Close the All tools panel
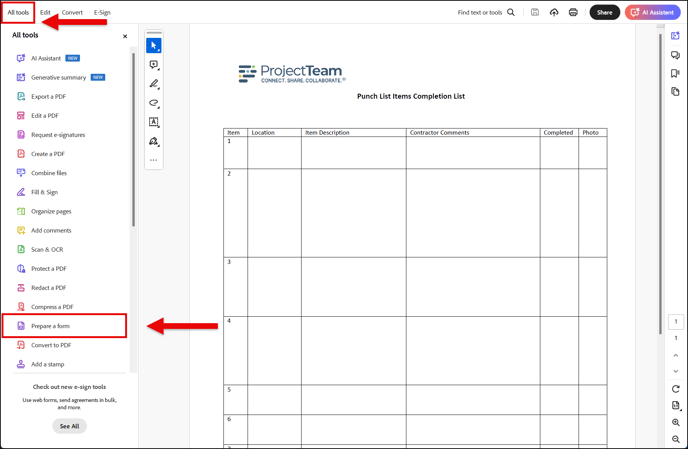Viewport: 688px width, 449px height. (125, 36)
